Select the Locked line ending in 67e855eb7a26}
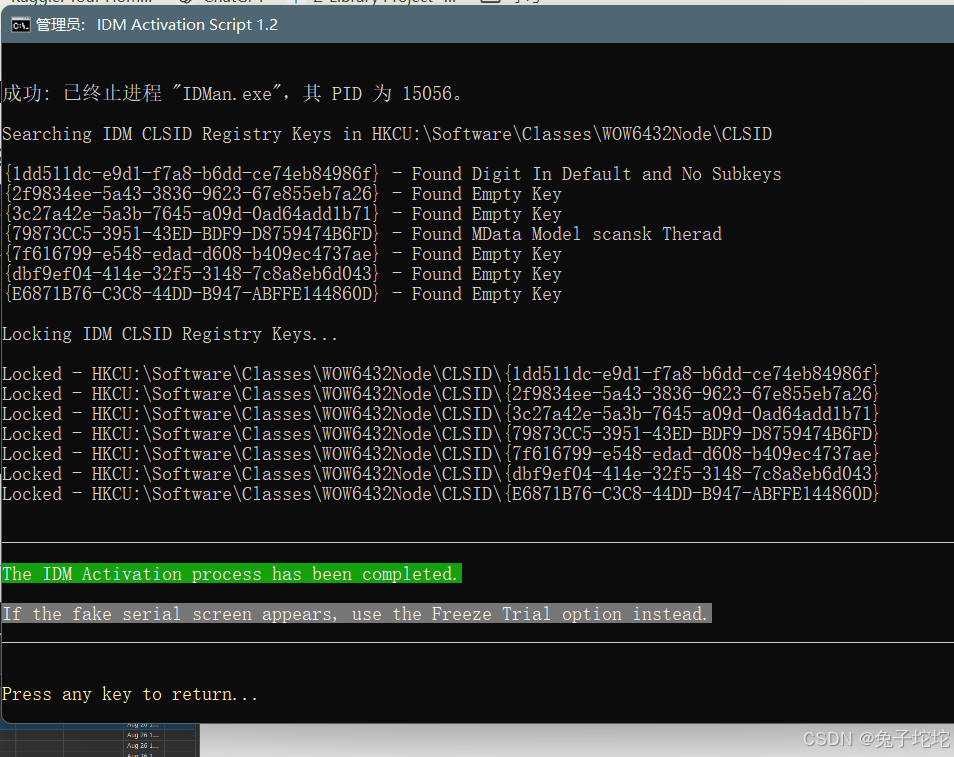The height and width of the screenshot is (757, 954). pos(440,394)
